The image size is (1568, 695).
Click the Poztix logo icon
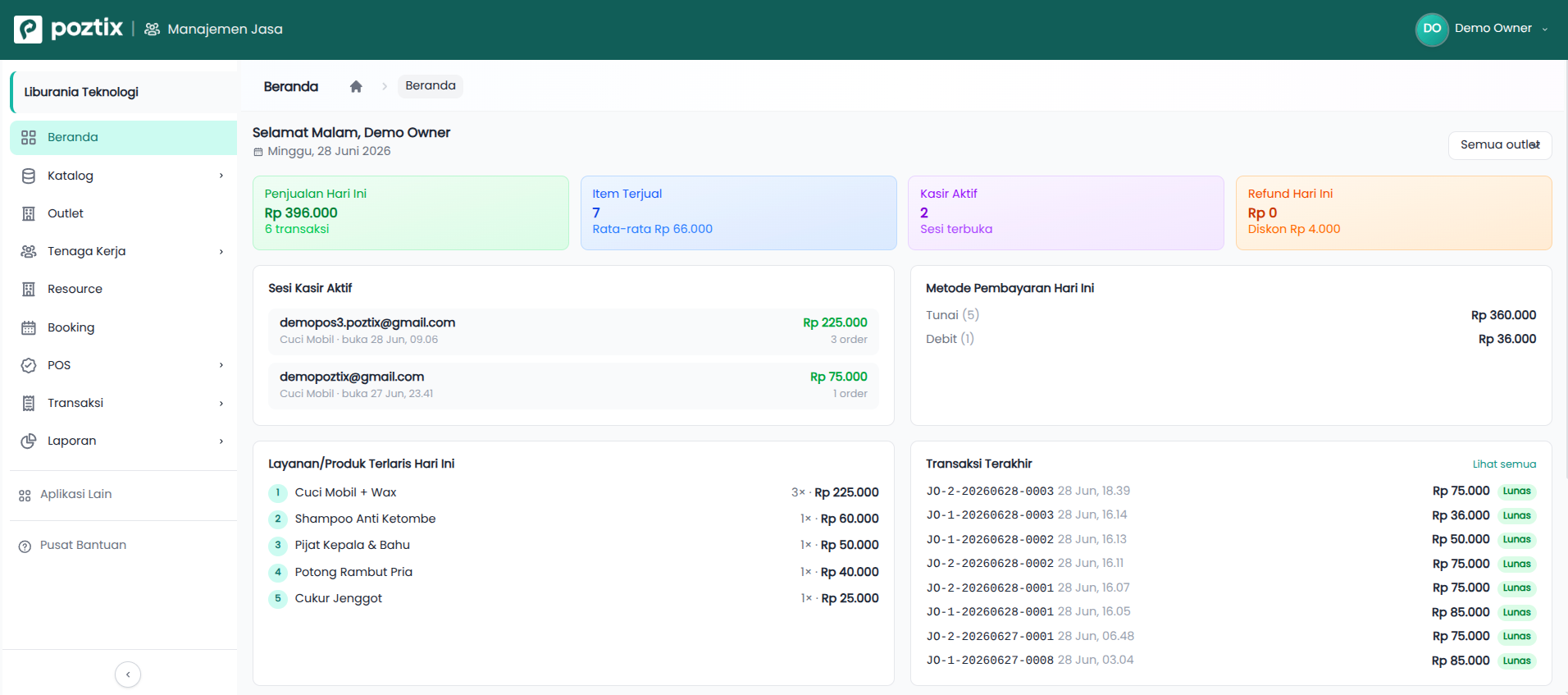click(28, 29)
